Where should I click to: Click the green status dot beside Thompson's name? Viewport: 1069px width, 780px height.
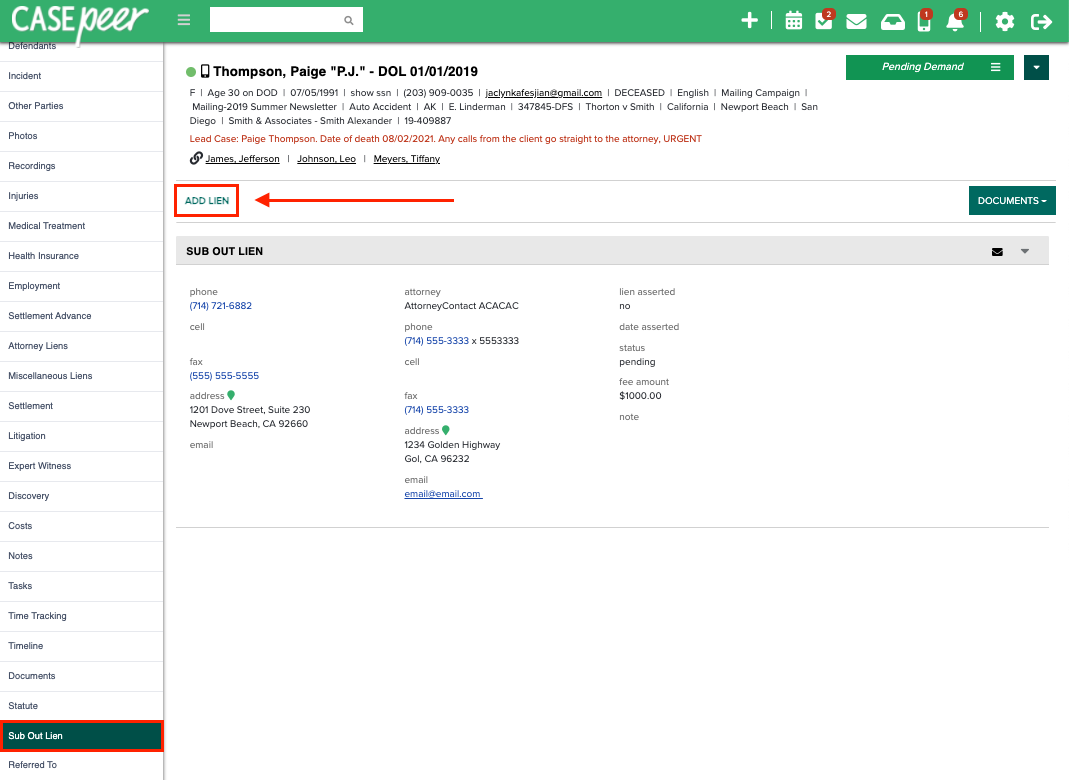[190, 71]
